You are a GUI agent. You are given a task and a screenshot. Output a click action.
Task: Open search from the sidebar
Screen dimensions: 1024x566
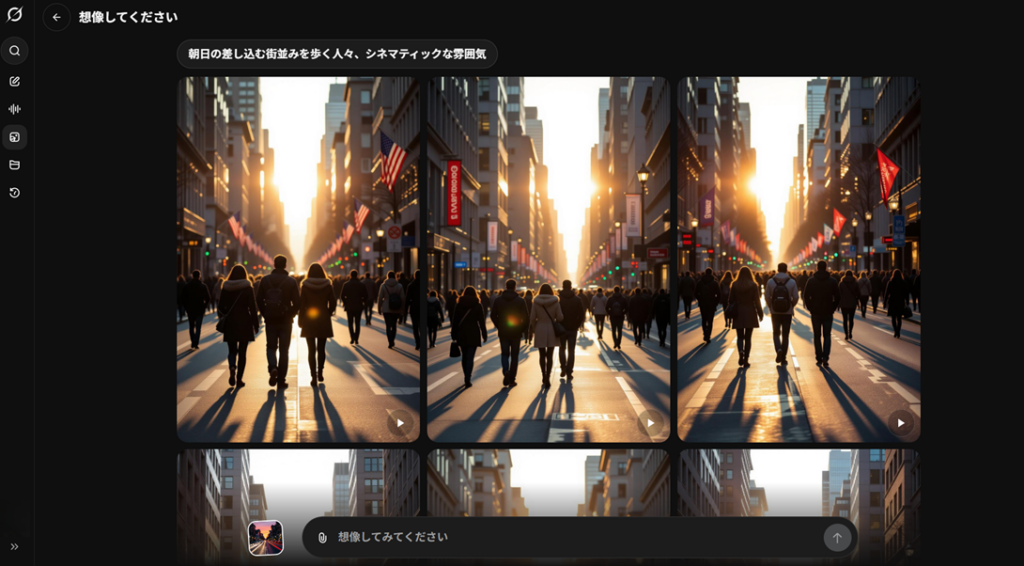tap(14, 51)
